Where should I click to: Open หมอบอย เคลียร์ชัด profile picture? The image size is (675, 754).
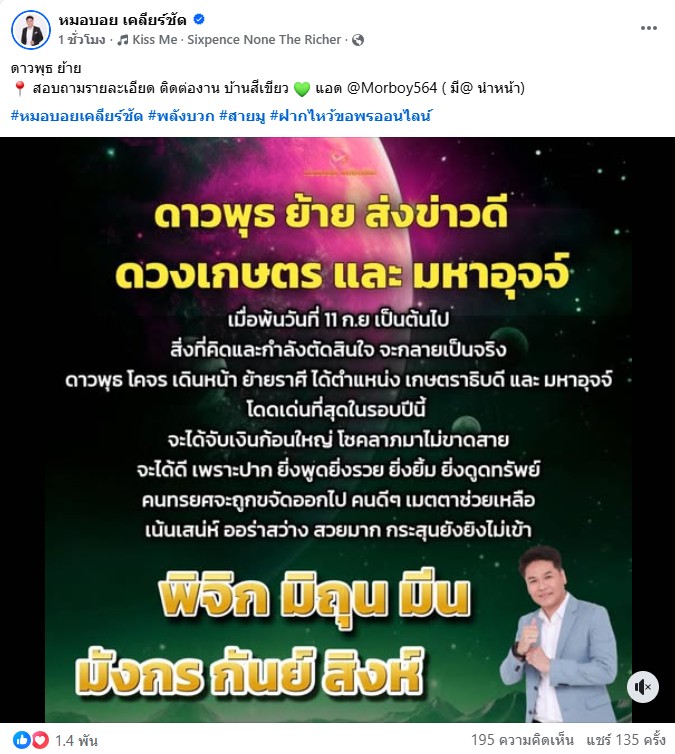coord(31,29)
